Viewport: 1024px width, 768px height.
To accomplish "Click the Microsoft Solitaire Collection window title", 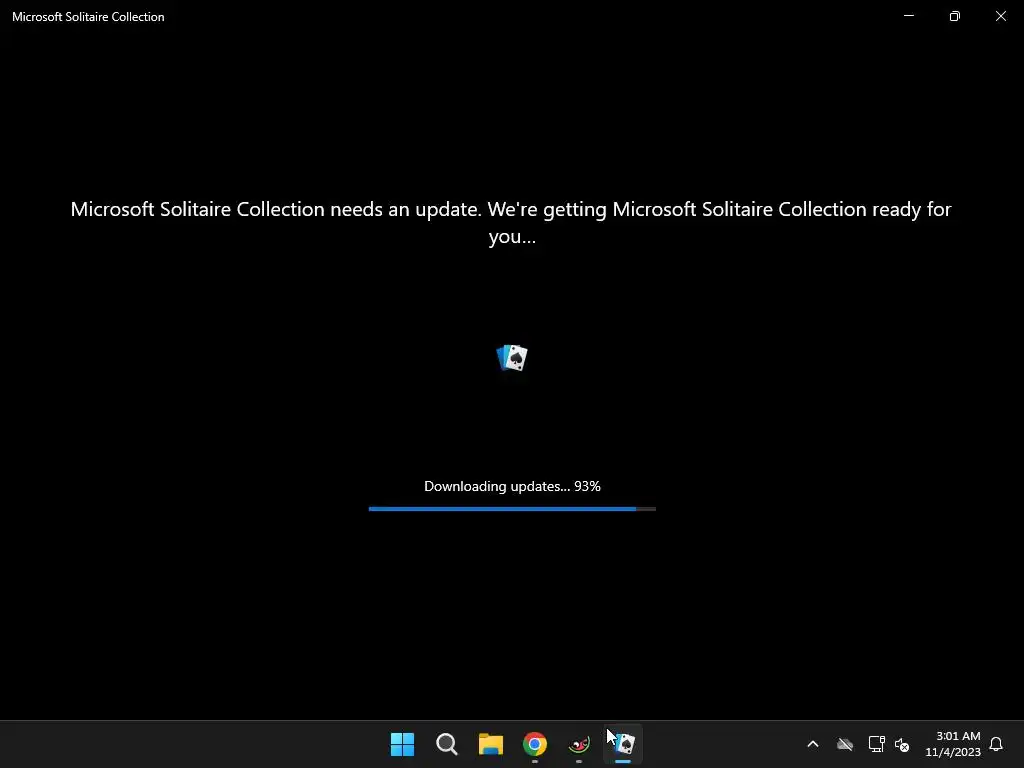I will 88,17.
